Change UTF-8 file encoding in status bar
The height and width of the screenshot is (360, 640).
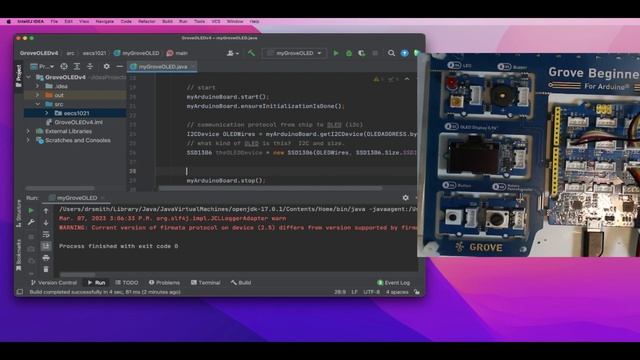371,292
